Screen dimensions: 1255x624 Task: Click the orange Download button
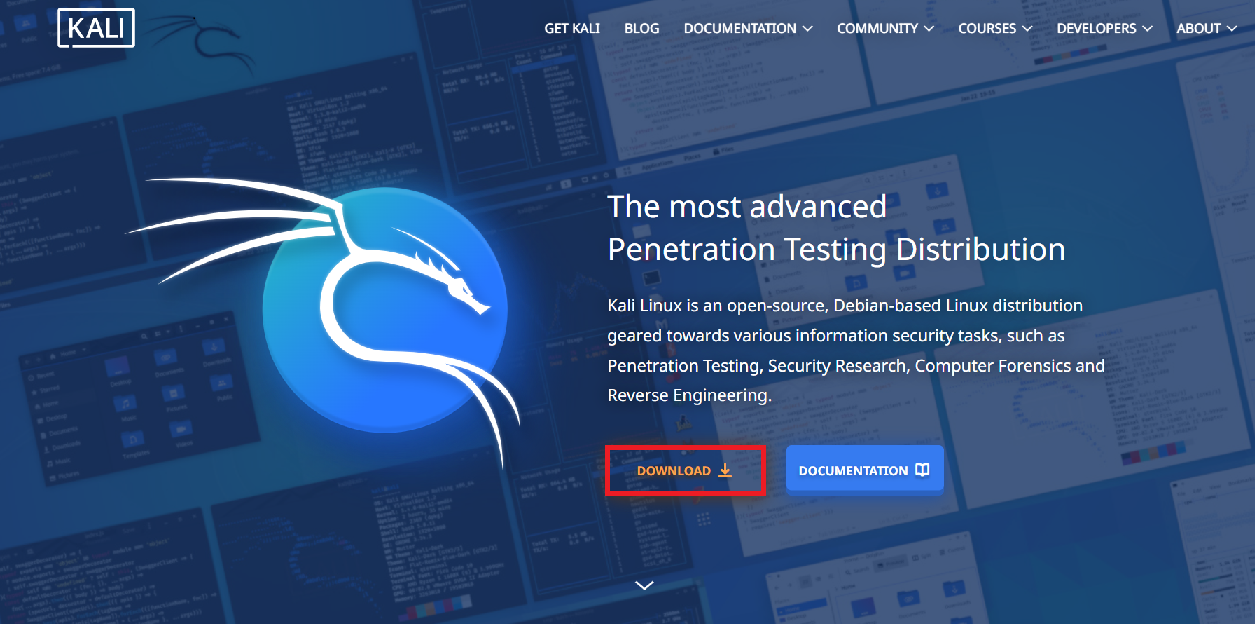tap(685, 470)
